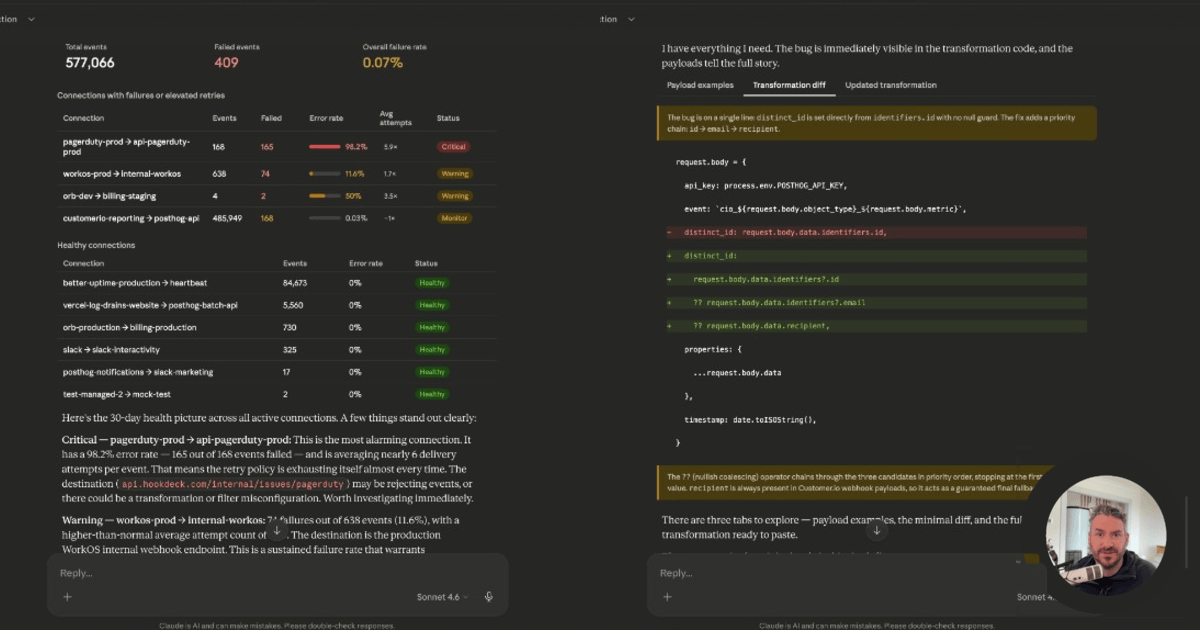Click the Warning badge for workos-prod row
Viewport: 1200px width, 630px height.
(x=455, y=174)
